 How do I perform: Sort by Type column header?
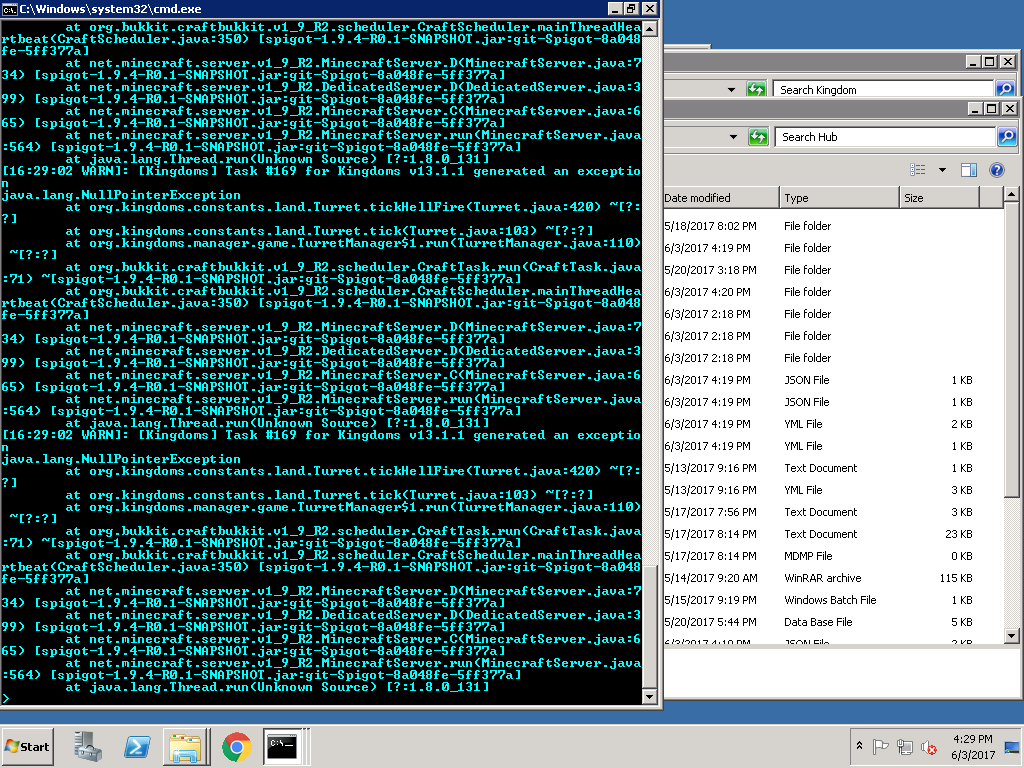pos(839,198)
